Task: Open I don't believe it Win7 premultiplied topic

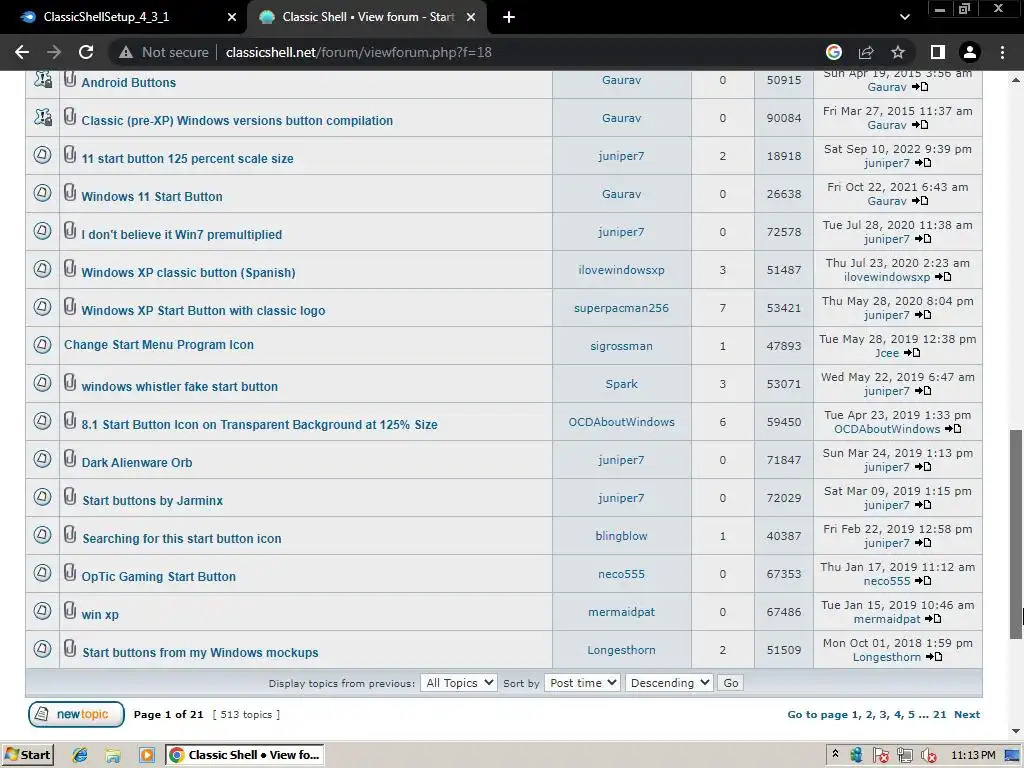Action: (x=182, y=234)
